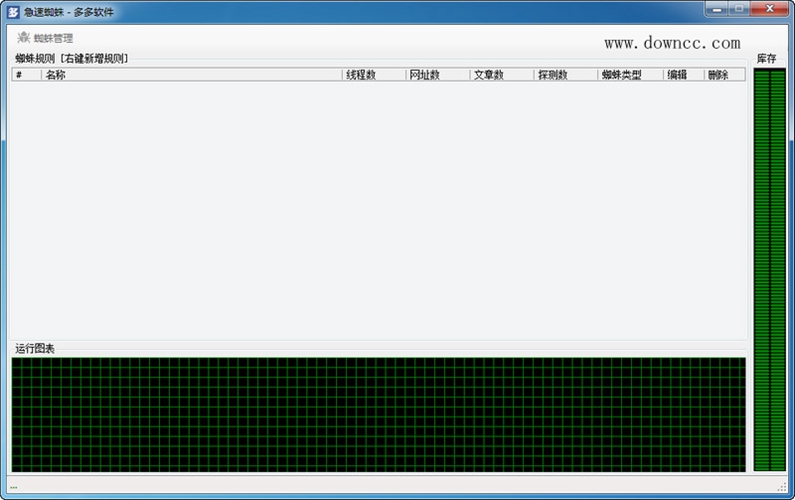Click the 运行图表 green grid chart

pyautogui.click(x=378, y=414)
